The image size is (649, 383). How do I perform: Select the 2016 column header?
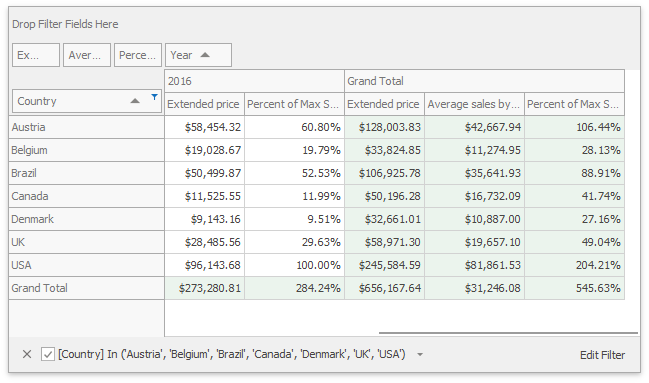(x=254, y=81)
